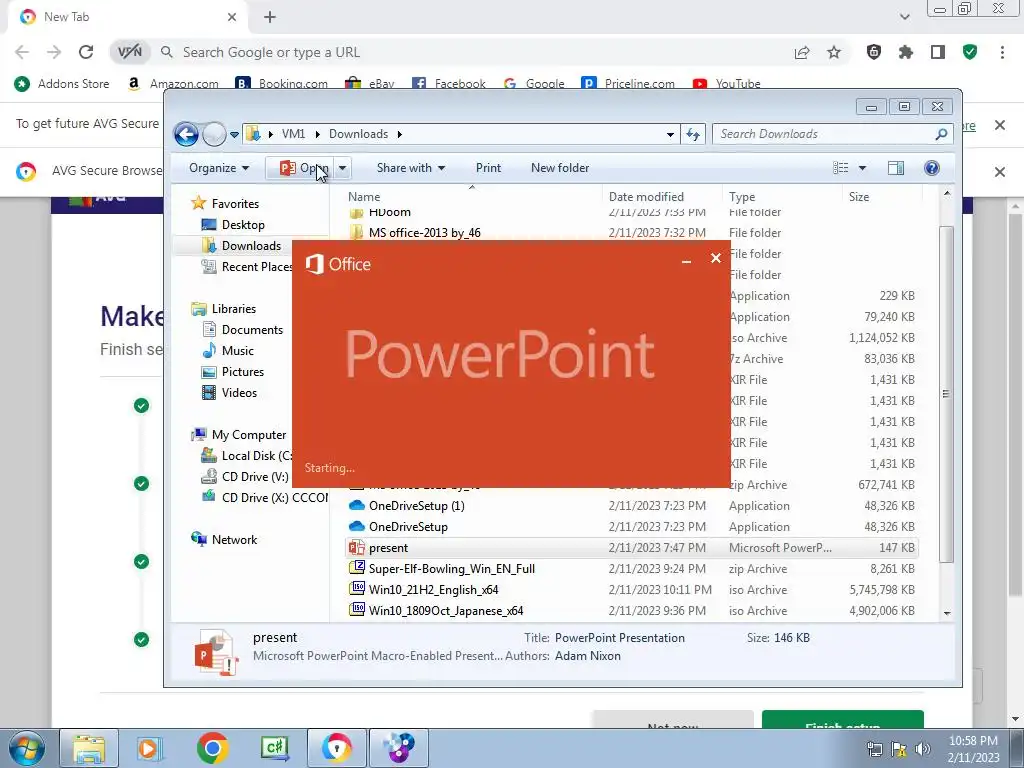Bookmark page with star icon
The height and width of the screenshot is (768, 1024).
tap(834, 52)
